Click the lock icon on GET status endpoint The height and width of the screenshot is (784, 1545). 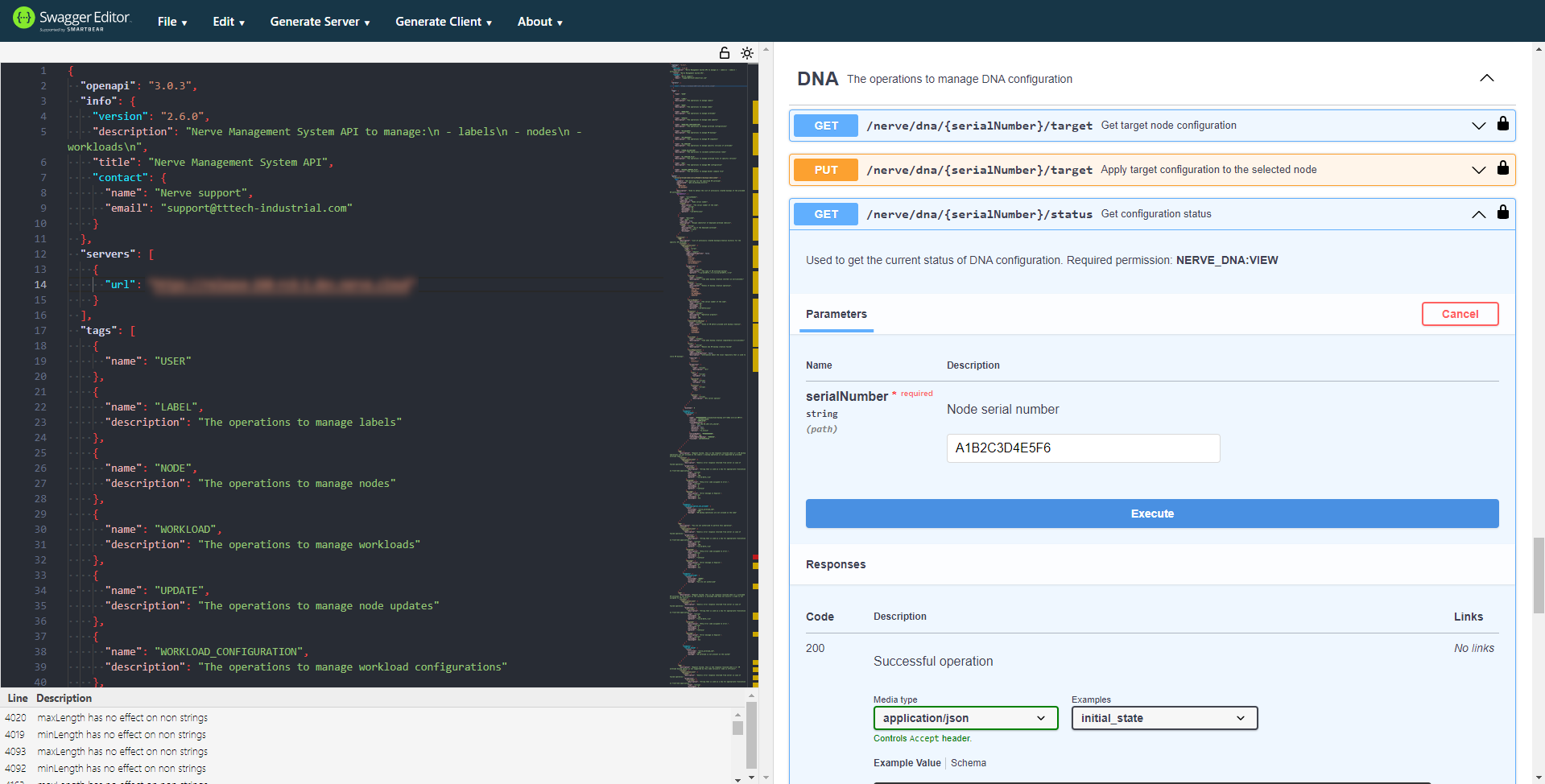pos(1502,213)
